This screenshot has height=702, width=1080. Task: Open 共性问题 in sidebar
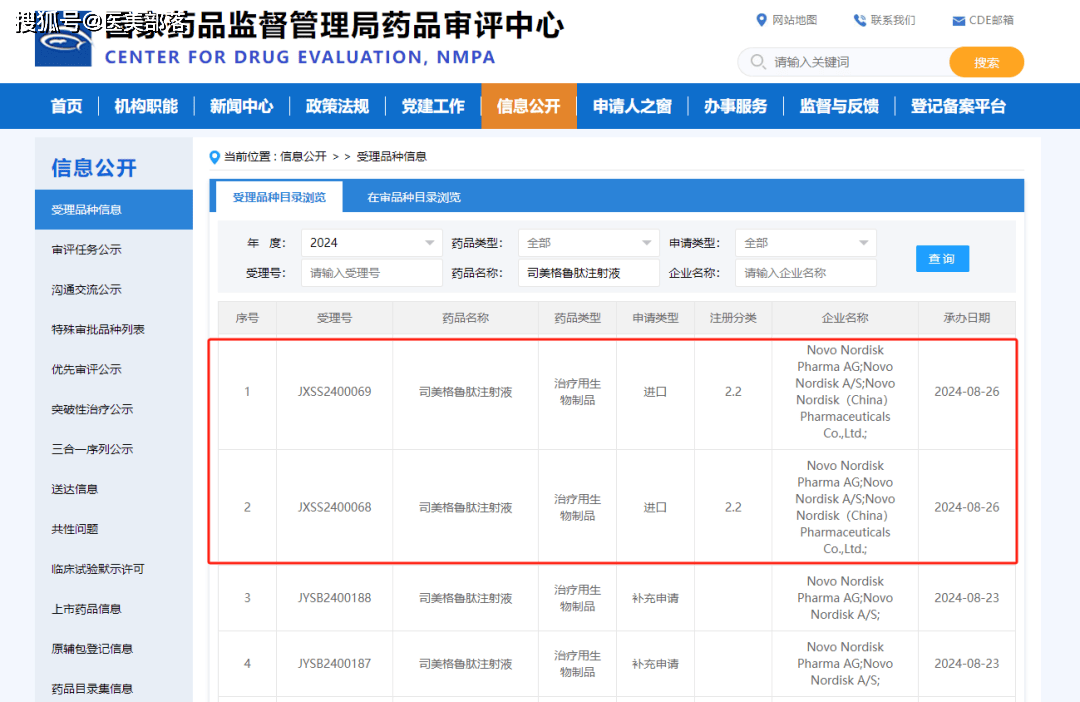[x=74, y=529]
